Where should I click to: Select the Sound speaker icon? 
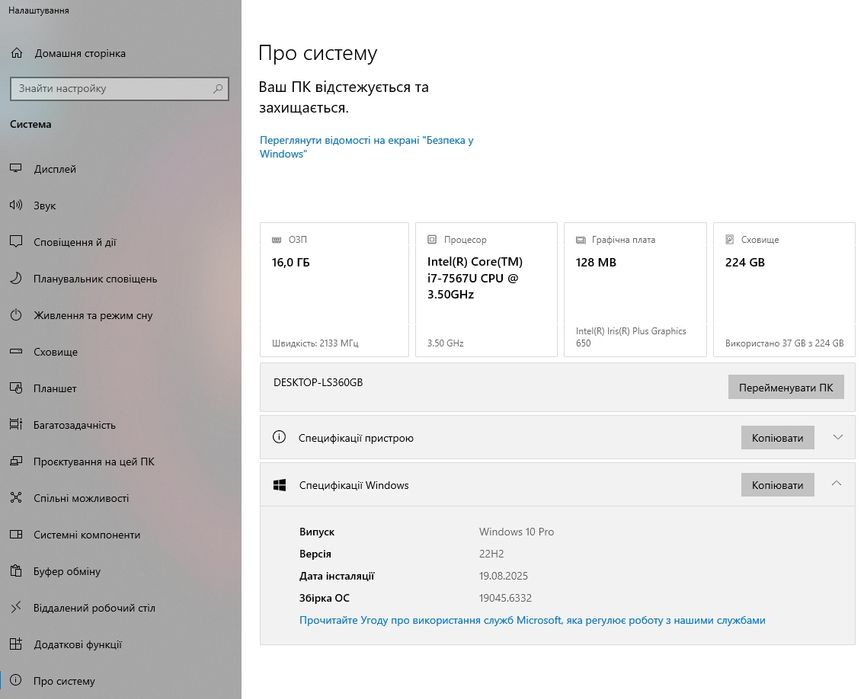16,205
